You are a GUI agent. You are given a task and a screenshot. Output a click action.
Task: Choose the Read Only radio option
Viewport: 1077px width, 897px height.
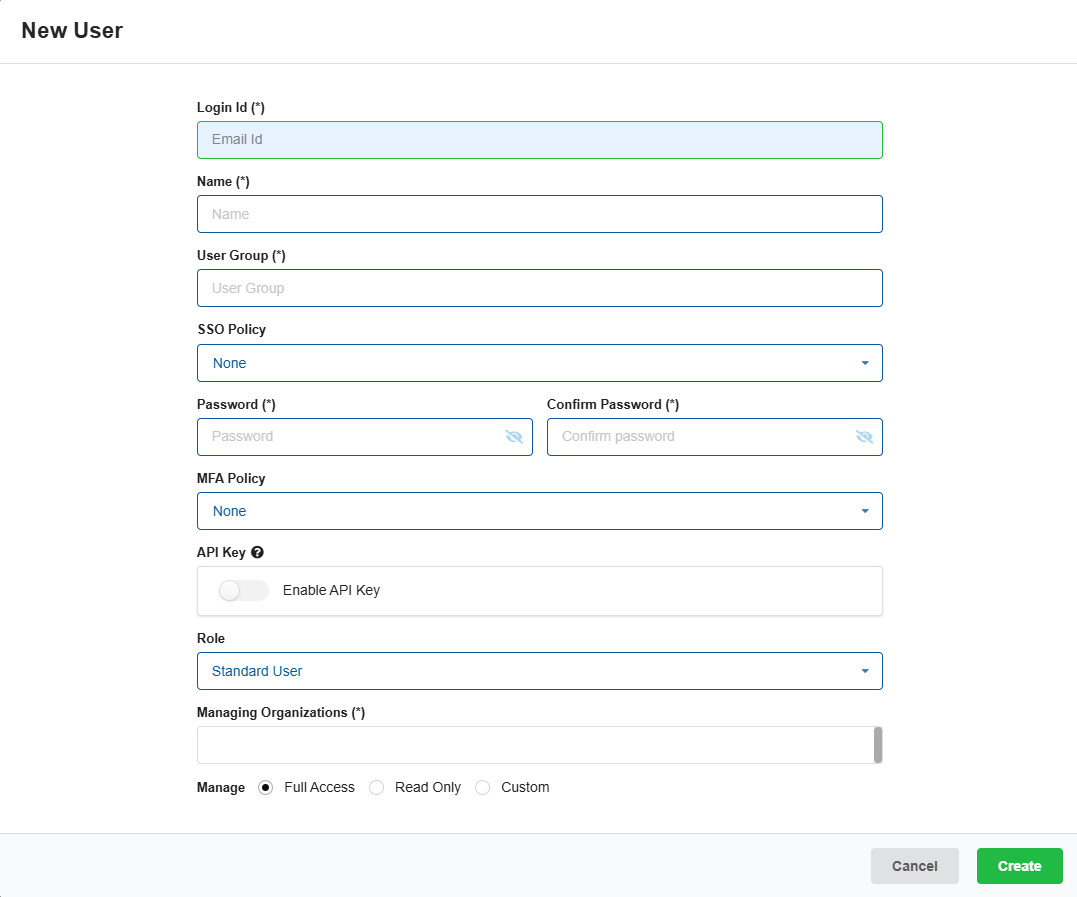[377, 788]
